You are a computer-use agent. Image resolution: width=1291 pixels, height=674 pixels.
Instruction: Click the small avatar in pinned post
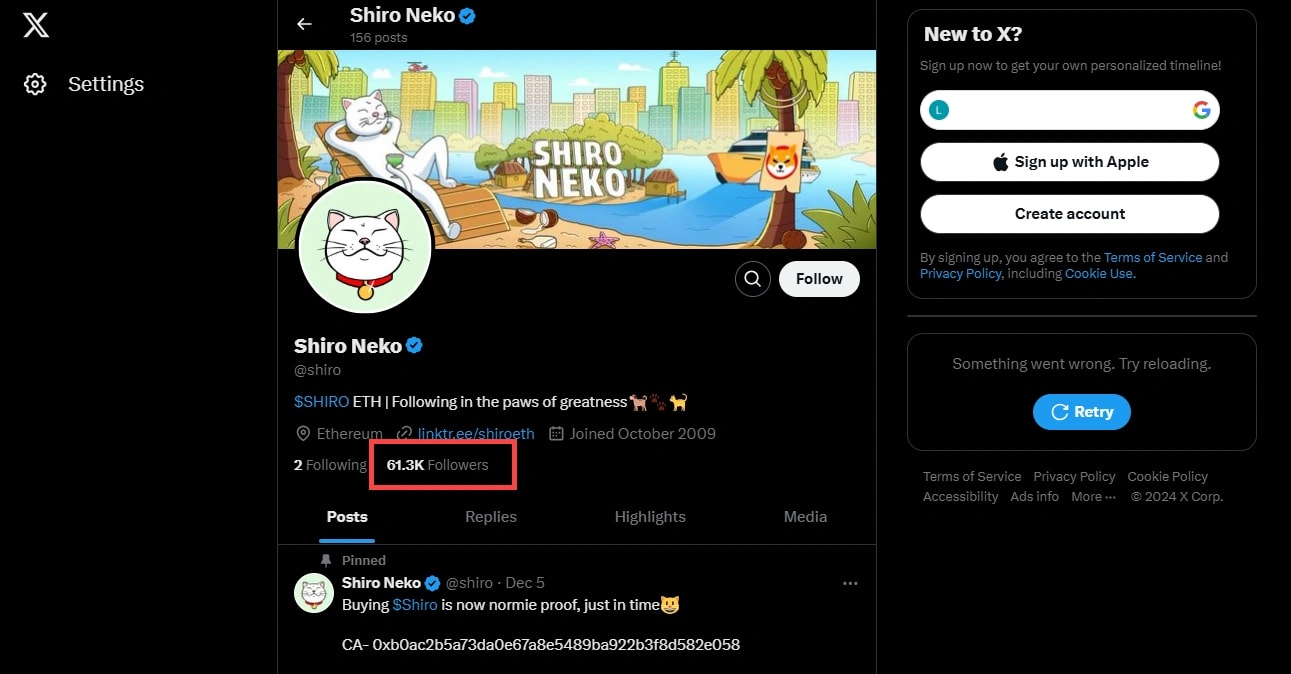[x=313, y=593]
